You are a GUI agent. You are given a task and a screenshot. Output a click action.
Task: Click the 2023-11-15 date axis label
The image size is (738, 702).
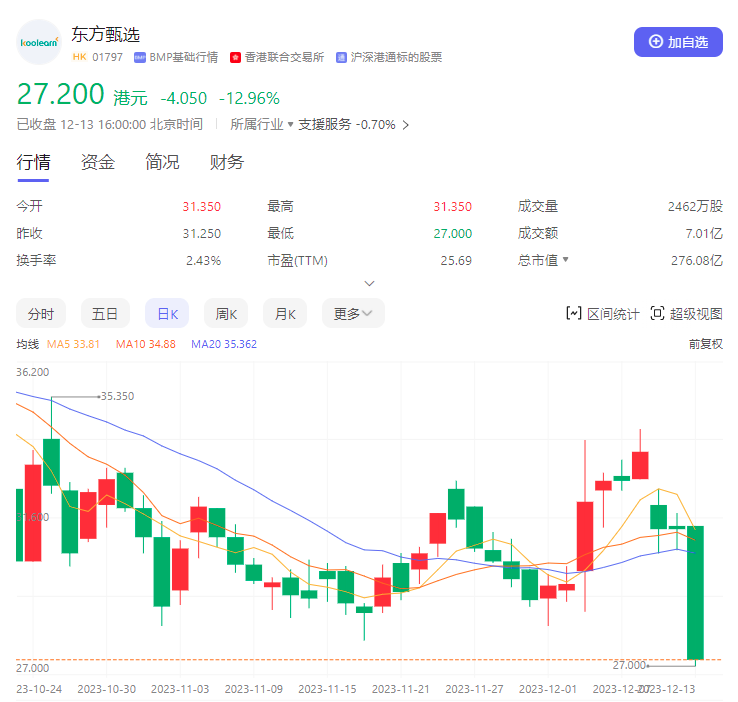coord(327,689)
